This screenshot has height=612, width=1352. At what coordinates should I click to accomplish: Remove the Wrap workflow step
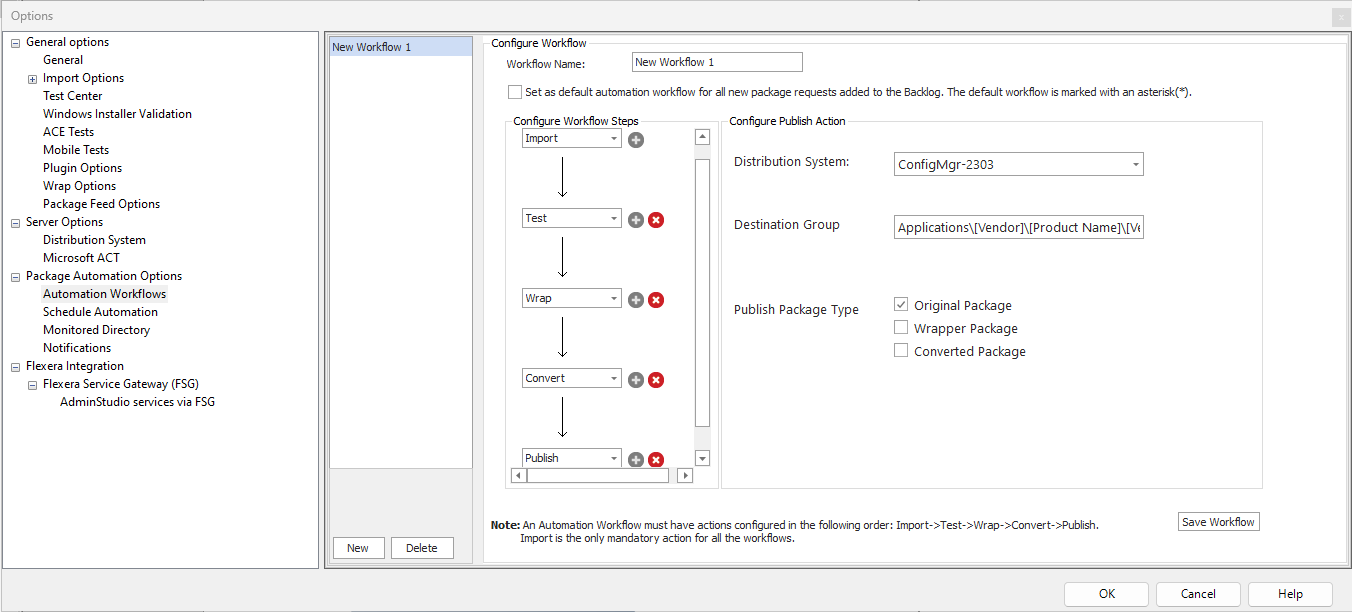(656, 300)
